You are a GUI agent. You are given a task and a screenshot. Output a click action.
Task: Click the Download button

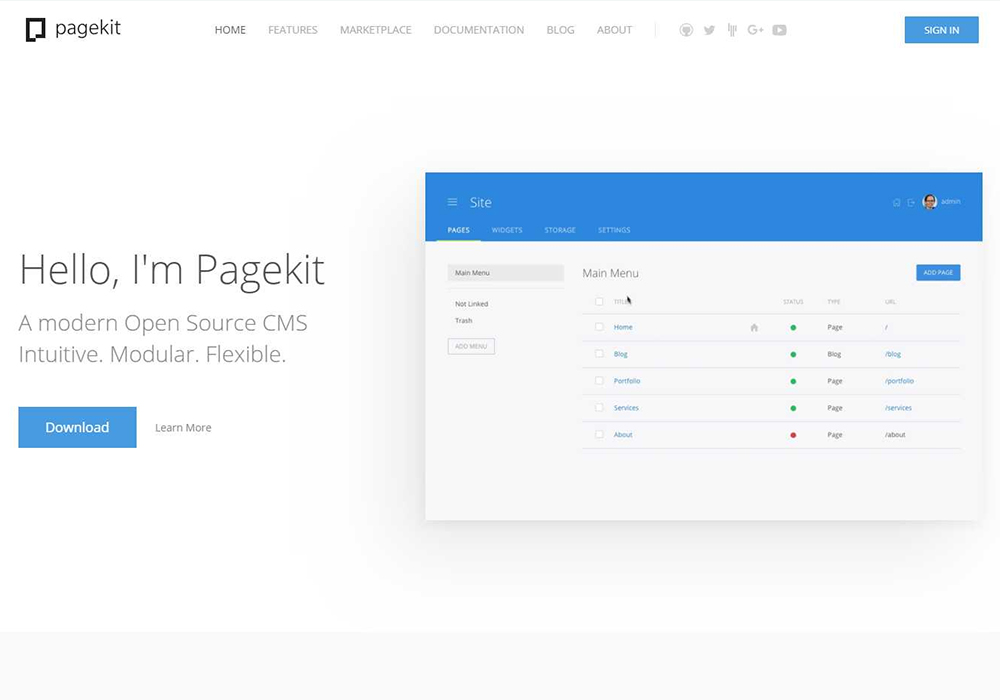(x=77, y=427)
